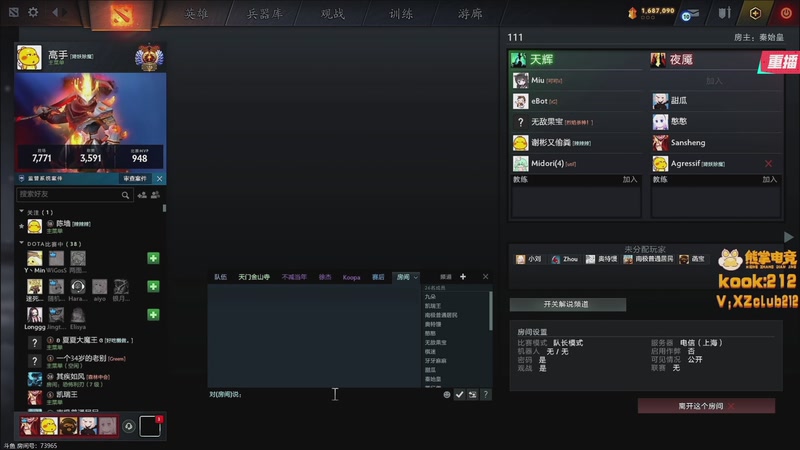
Task: Expand the side panel with the right-pointing triangle
Action: (788, 237)
